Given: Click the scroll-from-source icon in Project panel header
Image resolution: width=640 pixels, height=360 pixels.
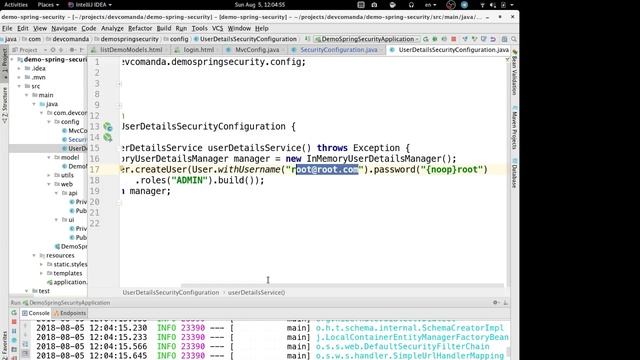Looking at the screenshot, I should click(x=53, y=50).
